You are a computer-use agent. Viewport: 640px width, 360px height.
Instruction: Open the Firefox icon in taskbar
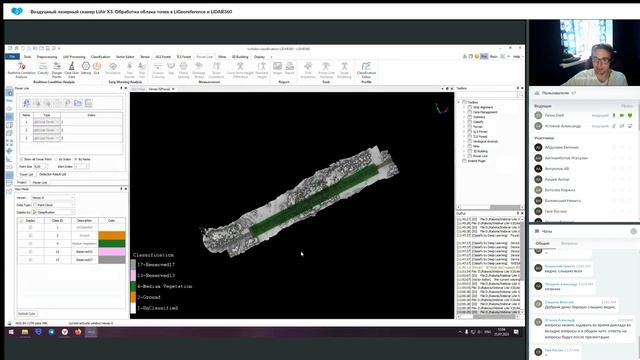(x=78, y=332)
